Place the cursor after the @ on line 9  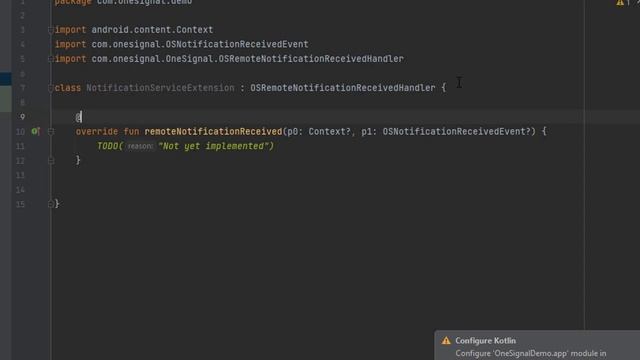pyautogui.click(x=81, y=118)
